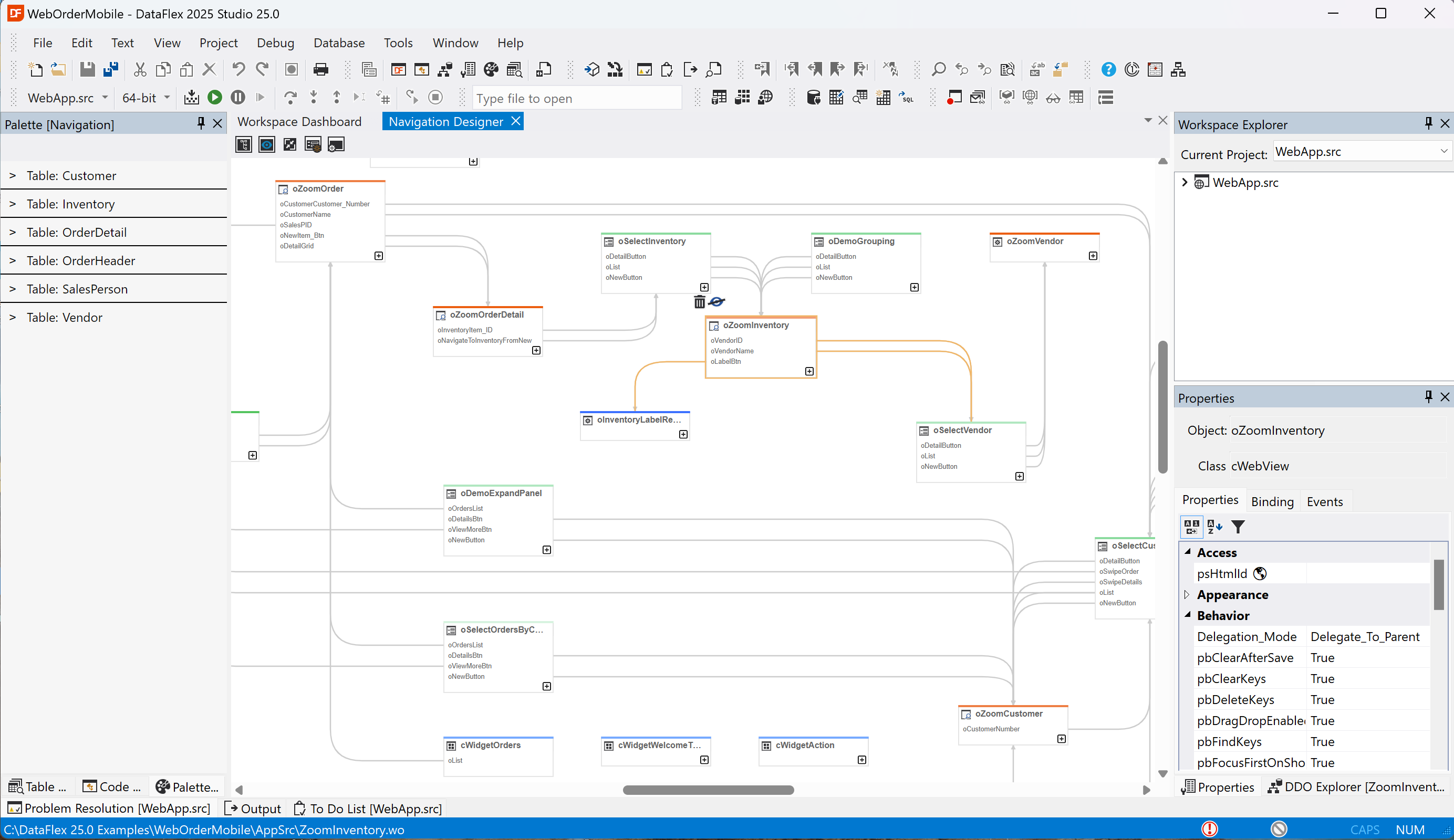1454x840 pixels.
Task: Expand Table: Vendor in palette
Action: 12,317
